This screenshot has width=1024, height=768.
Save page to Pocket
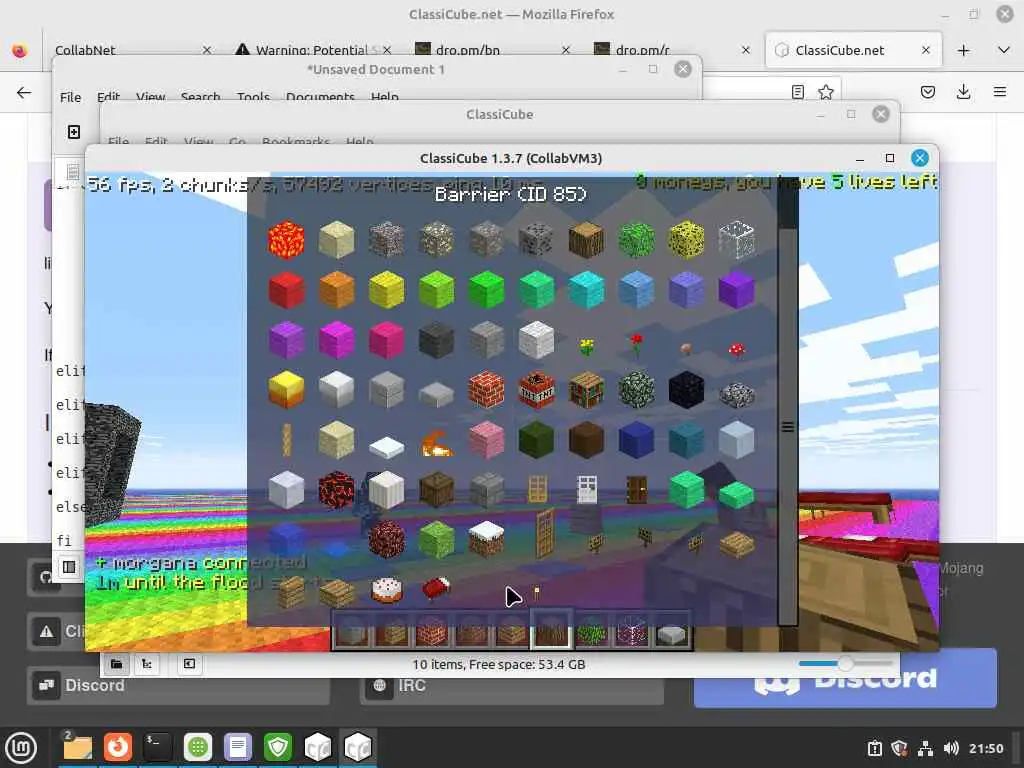[x=927, y=92]
